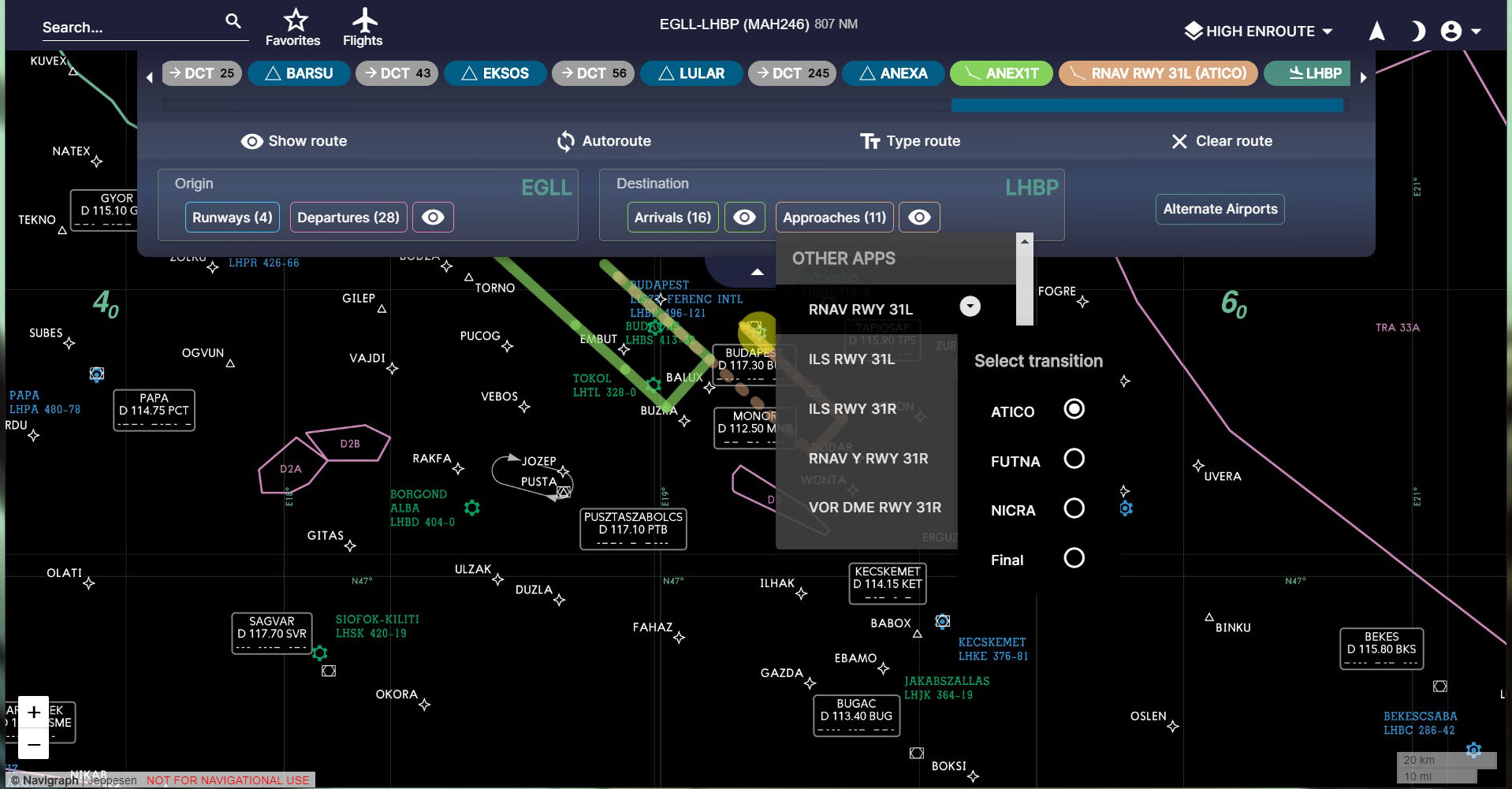Screen dimensions: 1512x789
Task: Click the route horizontal scrollbar thumb
Action: [1147, 105]
